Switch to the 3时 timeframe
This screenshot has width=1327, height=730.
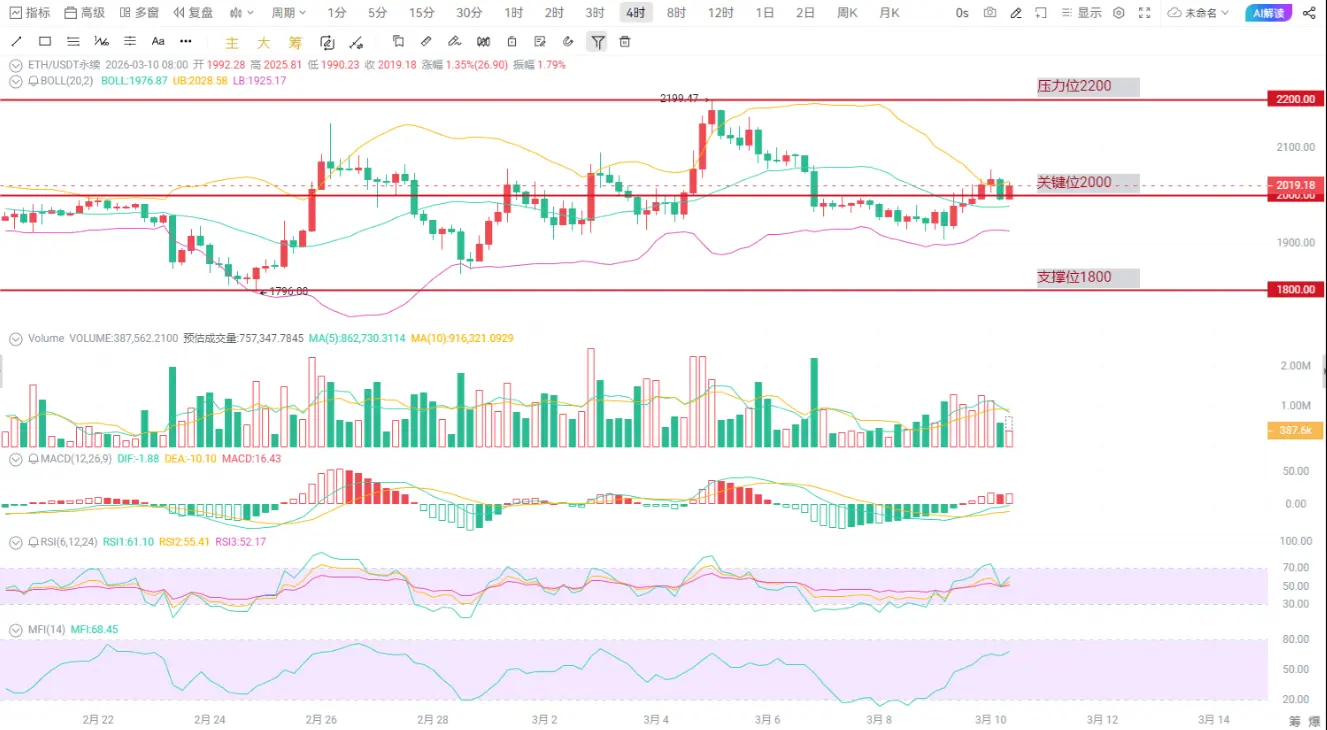[x=595, y=13]
